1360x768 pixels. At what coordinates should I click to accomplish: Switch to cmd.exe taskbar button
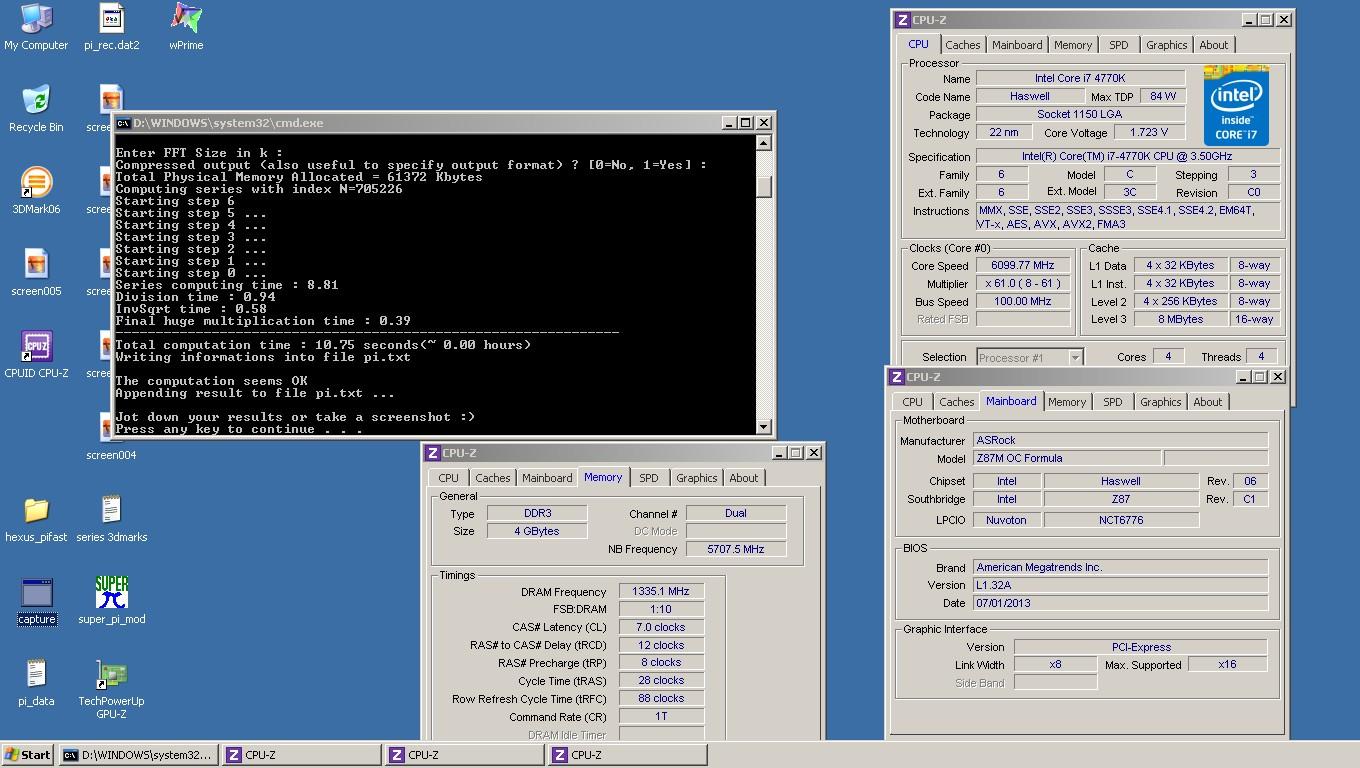(138, 755)
